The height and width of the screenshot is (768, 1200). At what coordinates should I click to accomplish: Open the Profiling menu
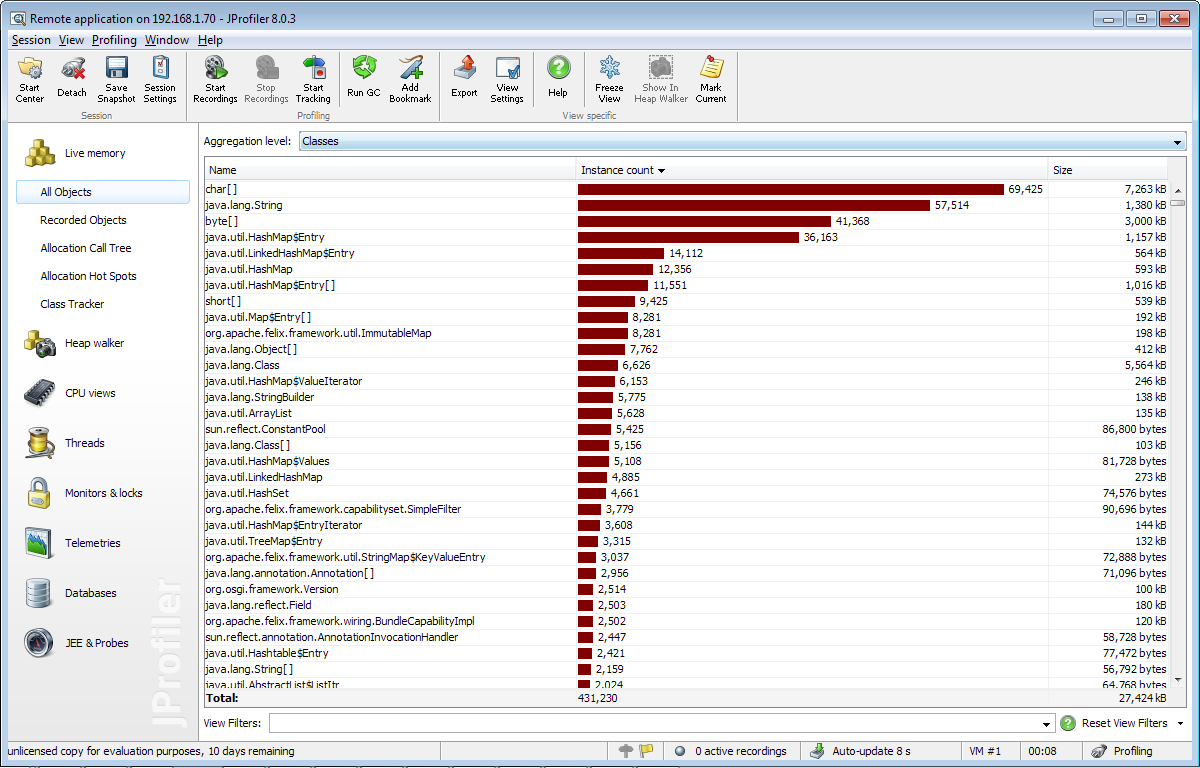pyautogui.click(x=114, y=40)
